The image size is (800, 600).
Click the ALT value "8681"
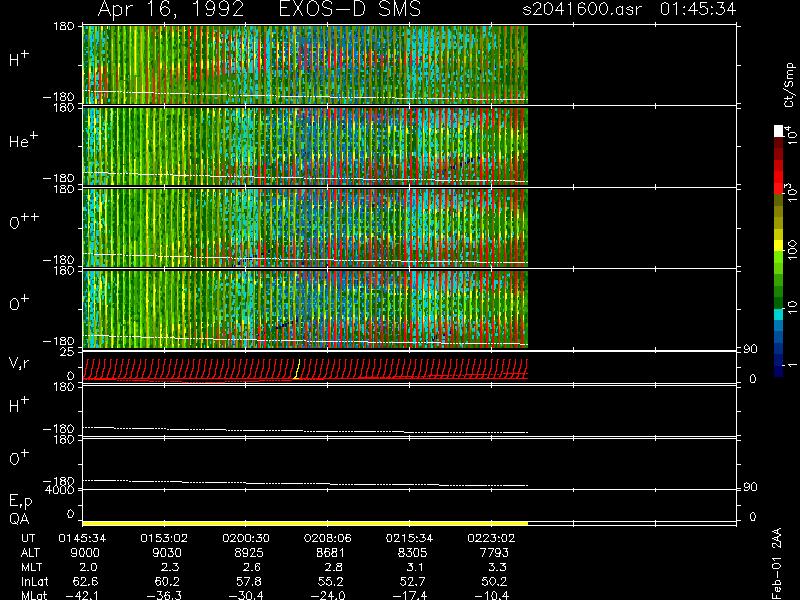(330, 553)
